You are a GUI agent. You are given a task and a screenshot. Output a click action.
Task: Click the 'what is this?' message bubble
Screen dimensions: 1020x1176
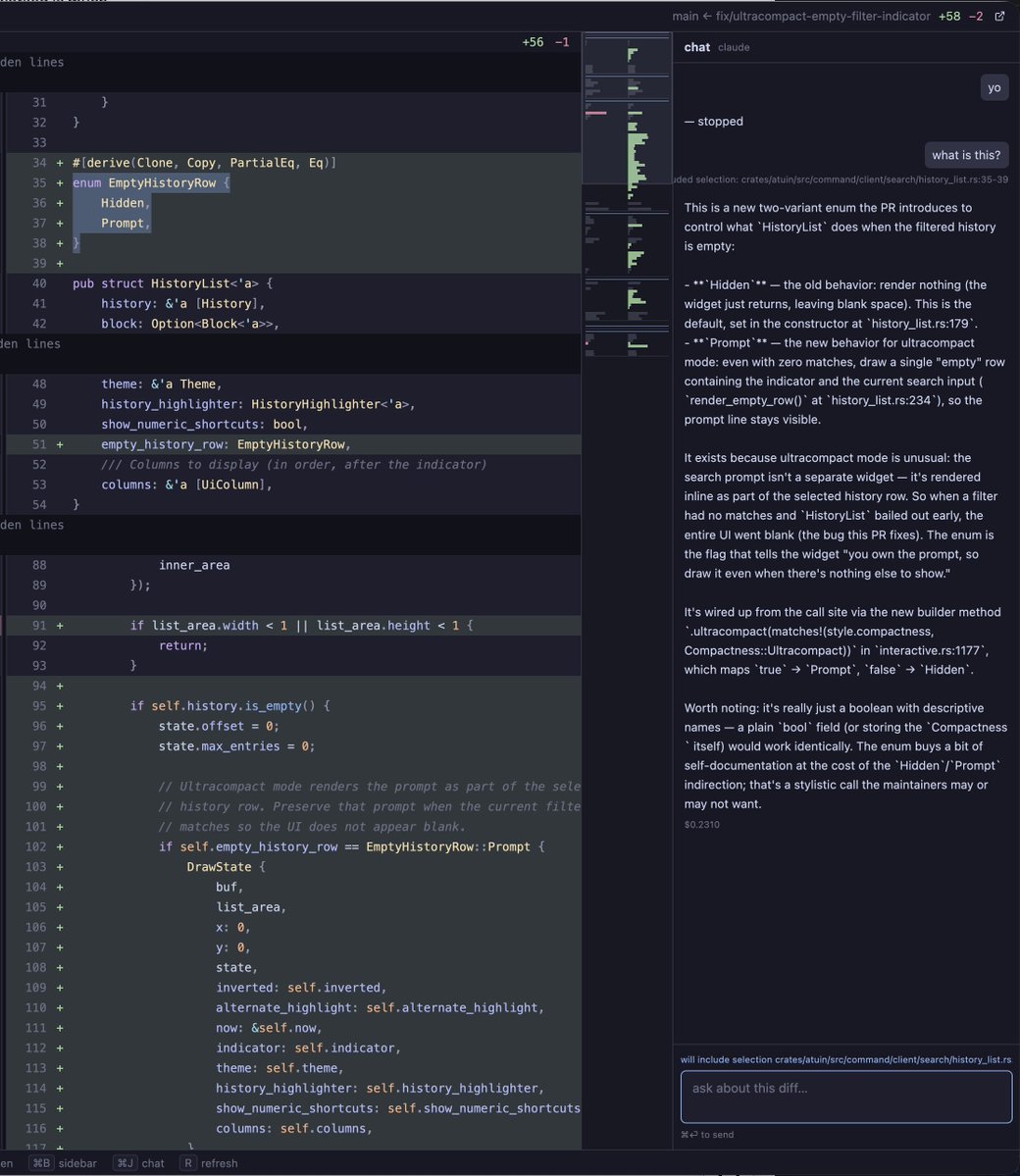[966, 155]
